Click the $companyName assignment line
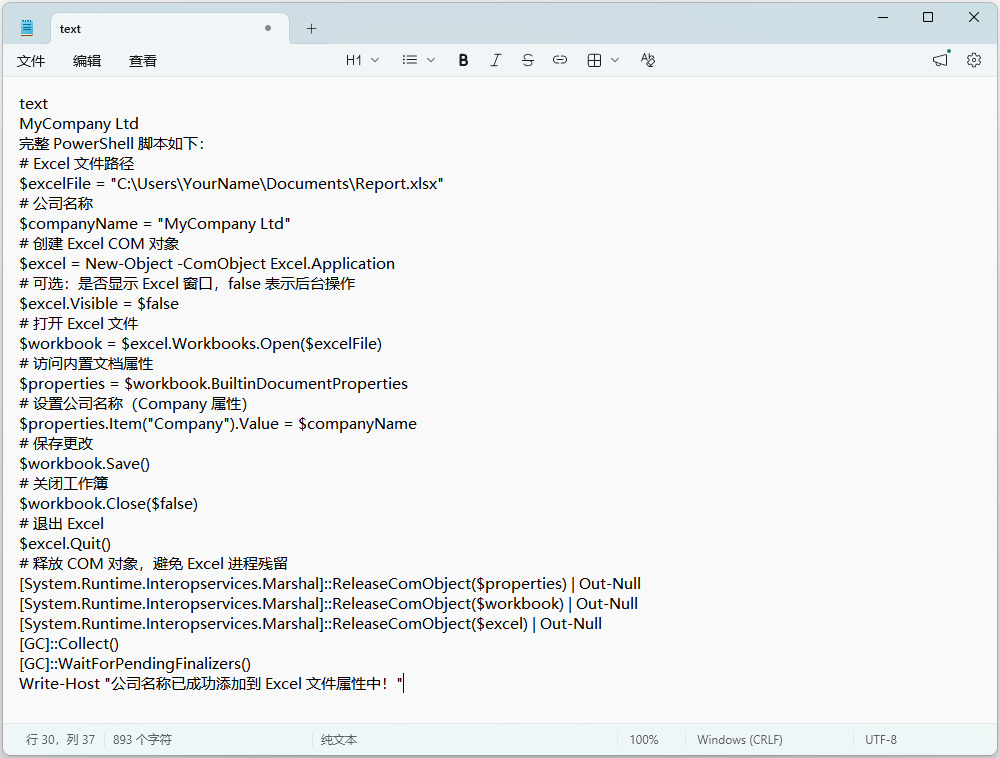Image resolution: width=1000 pixels, height=758 pixels. tap(155, 224)
